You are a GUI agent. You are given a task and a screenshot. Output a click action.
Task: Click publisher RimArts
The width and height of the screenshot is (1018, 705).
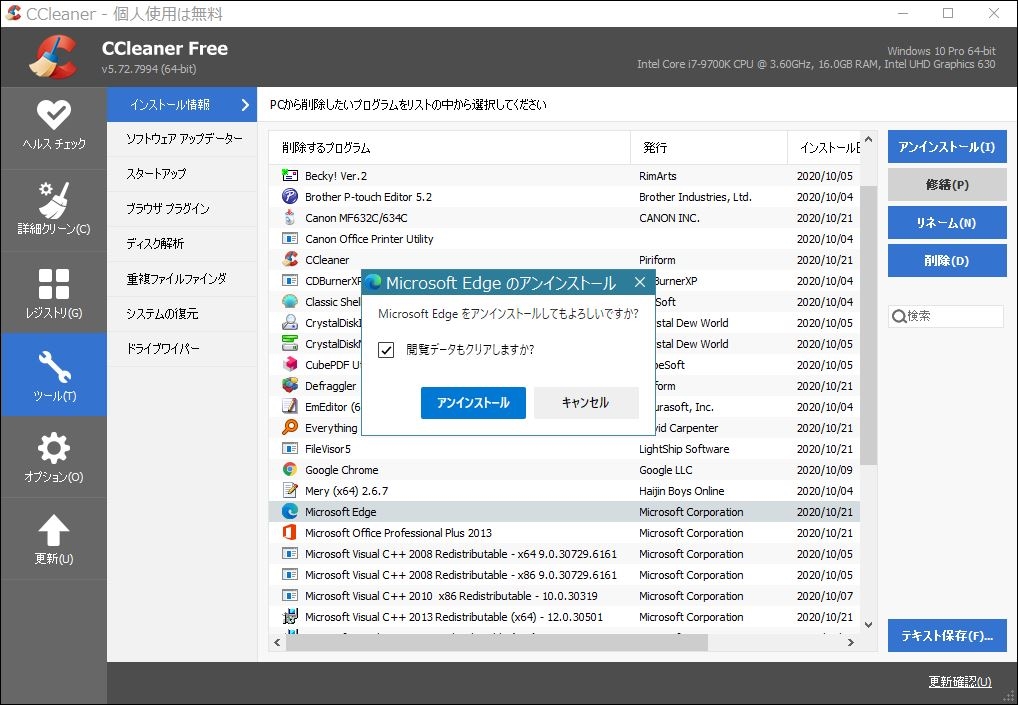tap(657, 176)
